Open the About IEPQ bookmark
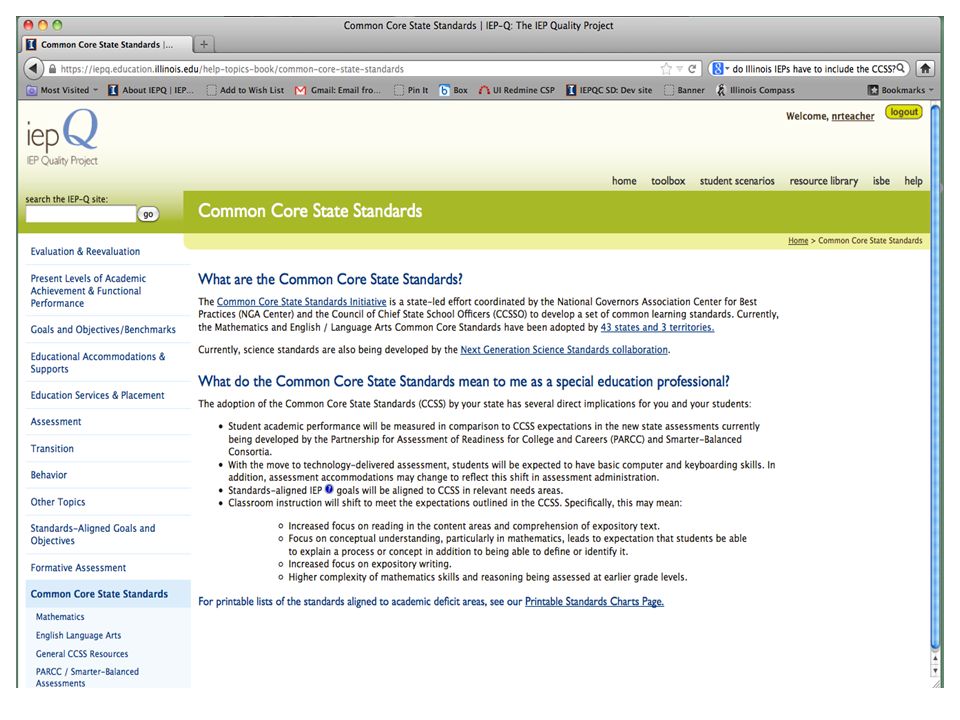The image size is (960, 720). tap(151, 90)
